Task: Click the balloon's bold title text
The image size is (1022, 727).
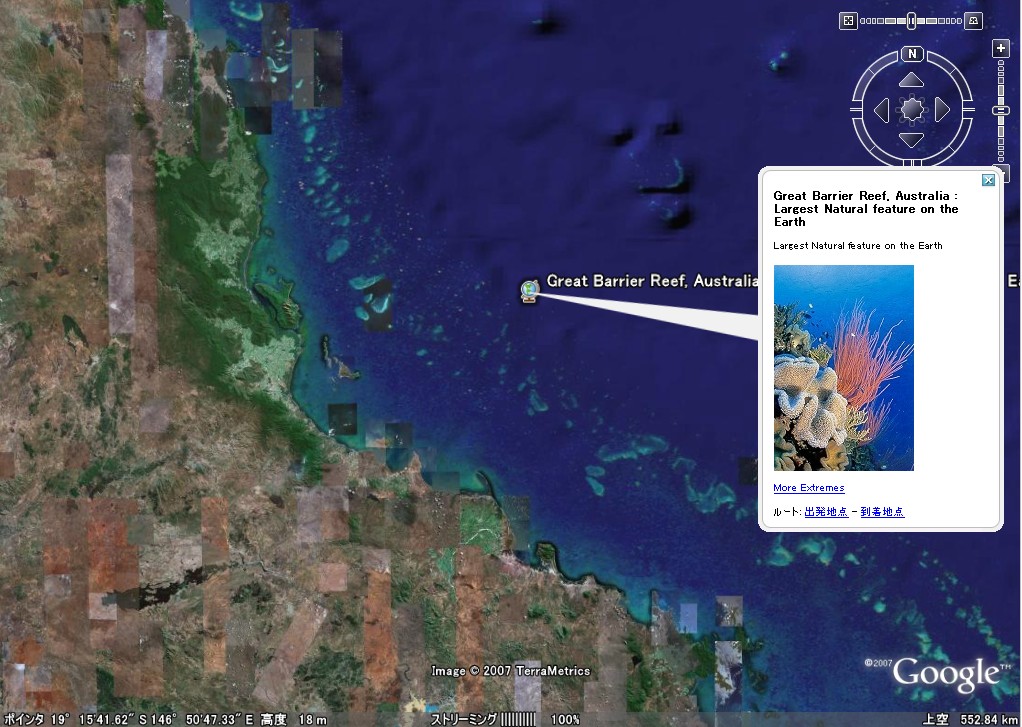Action: [x=866, y=209]
